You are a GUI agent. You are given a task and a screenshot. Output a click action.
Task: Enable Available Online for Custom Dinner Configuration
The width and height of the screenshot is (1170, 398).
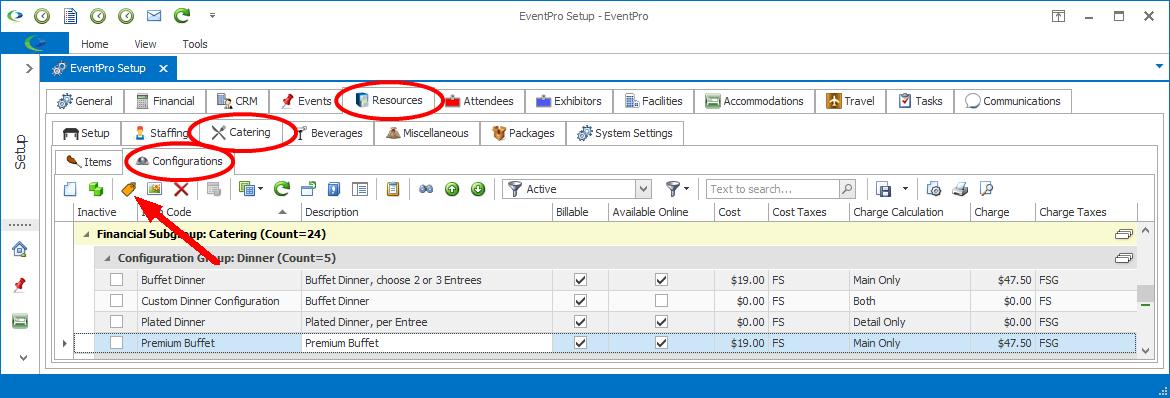pyautogui.click(x=661, y=301)
